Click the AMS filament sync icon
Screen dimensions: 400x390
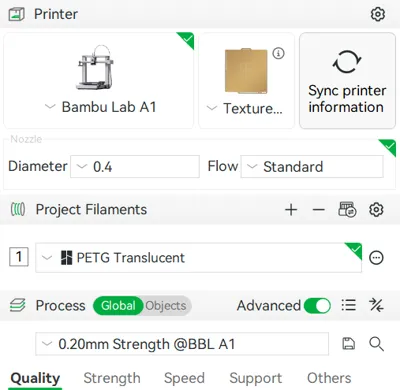(x=347, y=209)
